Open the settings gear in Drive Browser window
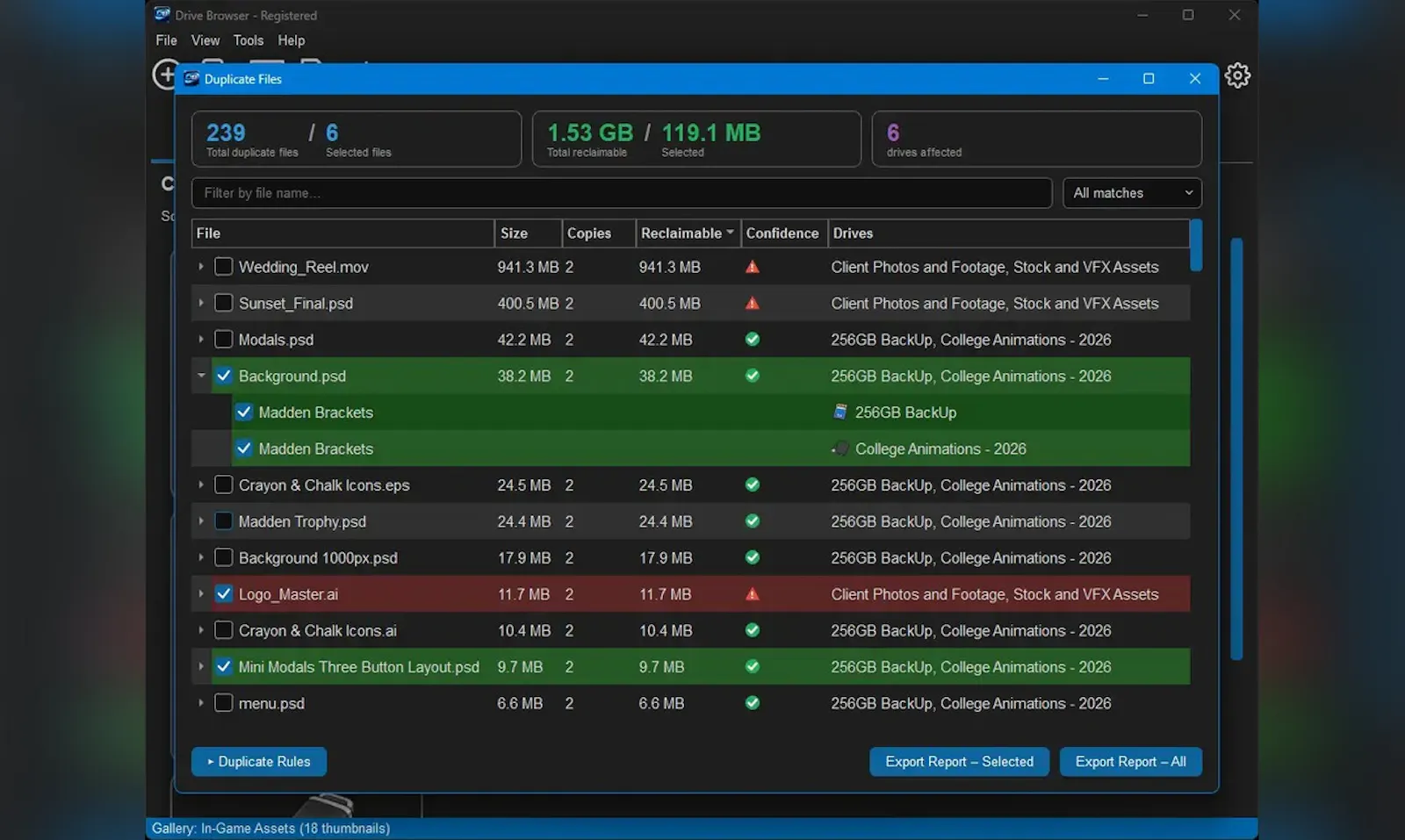This screenshot has width=1405, height=840. (x=1237, y=75)
